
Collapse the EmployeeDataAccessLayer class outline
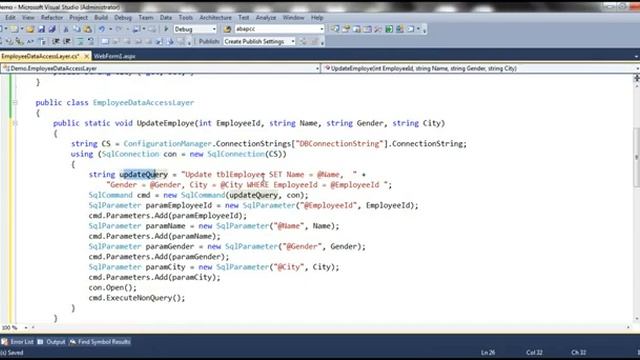[15, 102]
